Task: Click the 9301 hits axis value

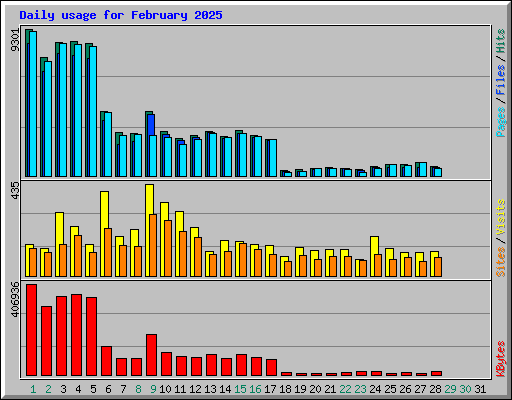Action: [x=15, y=40]
